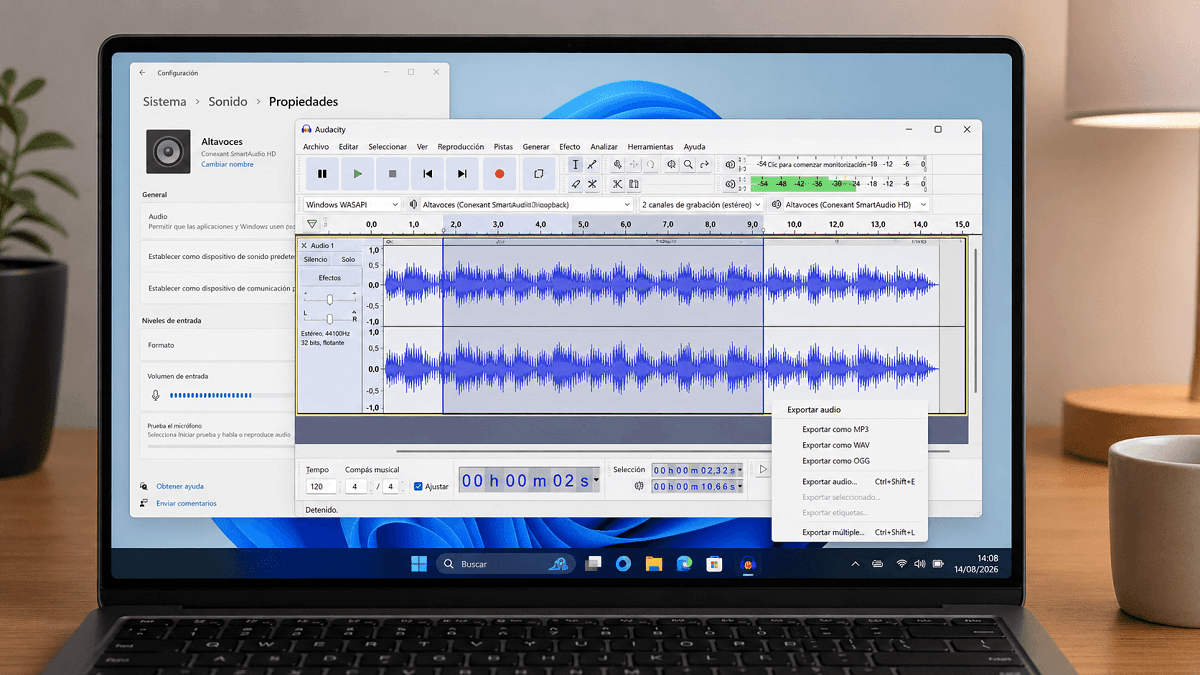Viewport: 1200px width, 675px height.
Task: Open the Pistas menu
Action: 503,146
